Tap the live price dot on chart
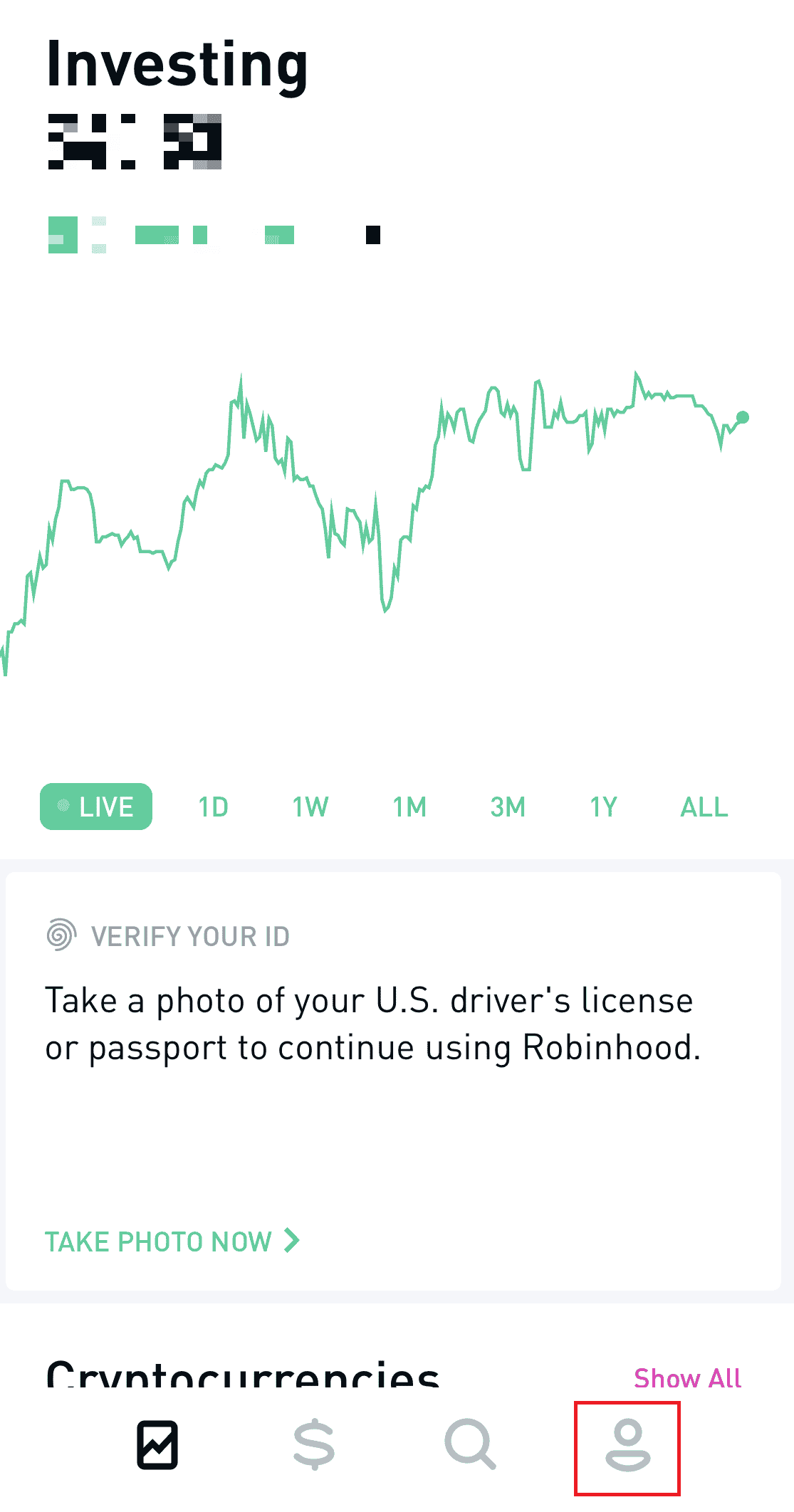 pos(743,417)
